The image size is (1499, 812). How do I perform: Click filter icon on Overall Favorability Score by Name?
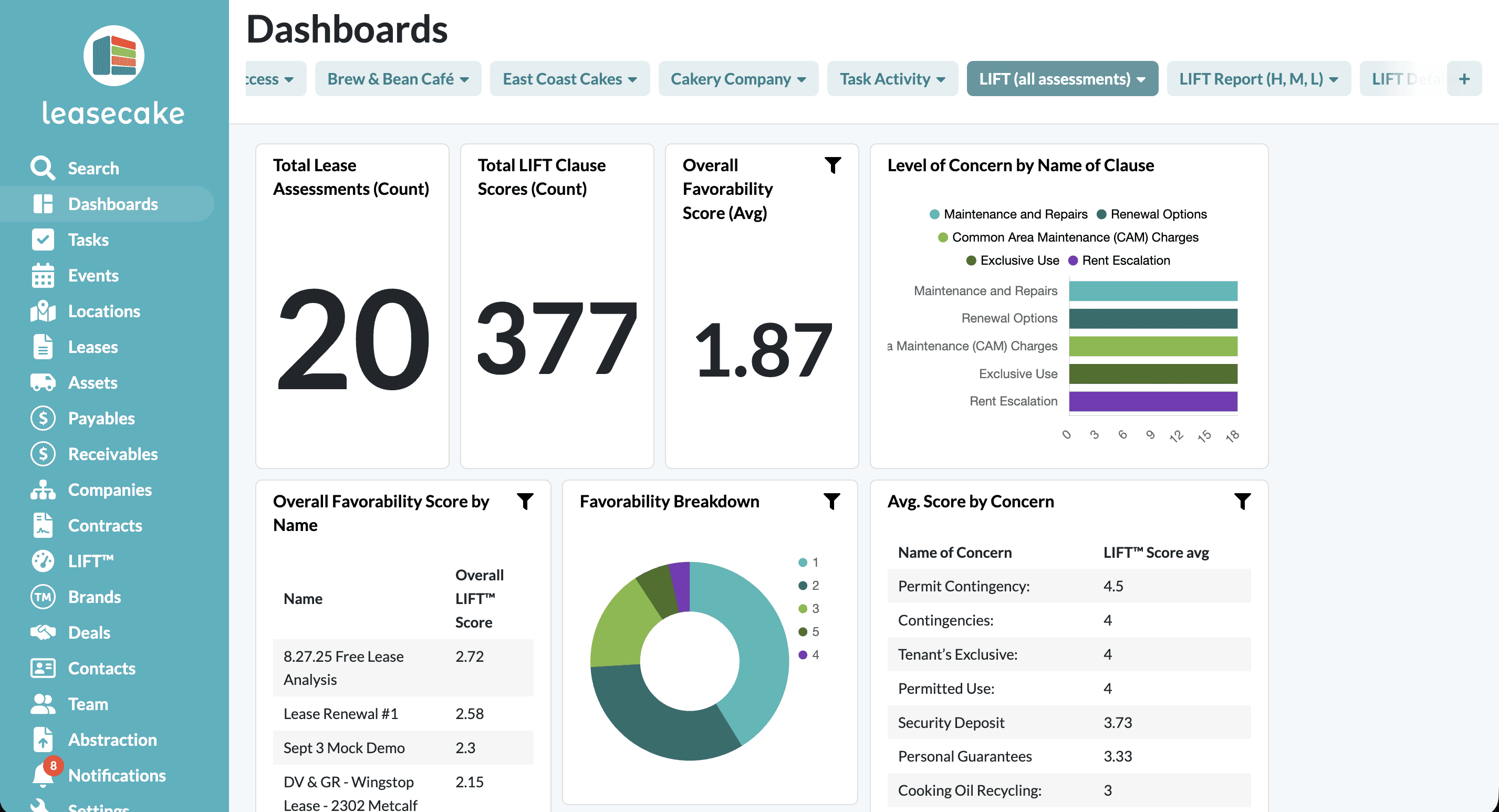525,501
